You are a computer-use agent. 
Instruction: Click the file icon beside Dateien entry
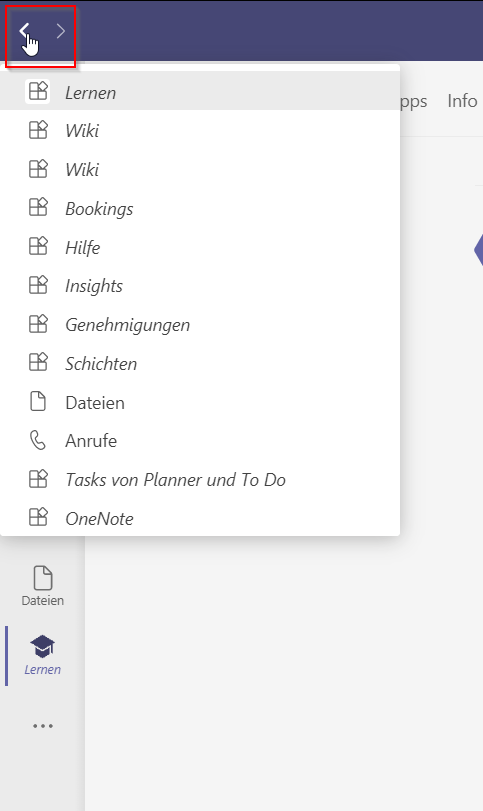click(x=38, y=402)
